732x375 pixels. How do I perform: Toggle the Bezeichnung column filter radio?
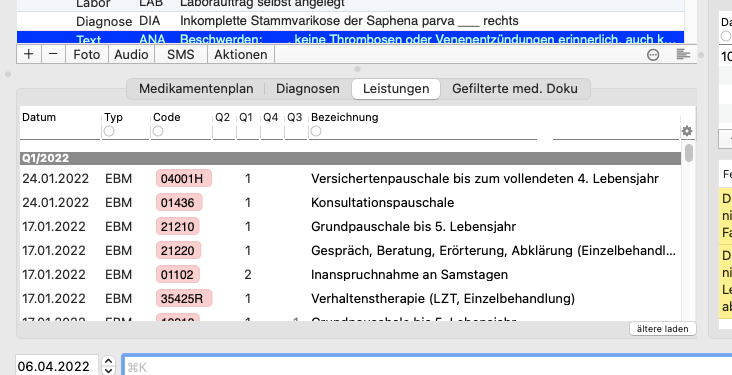pyautogui.click(x=316, y=131)
